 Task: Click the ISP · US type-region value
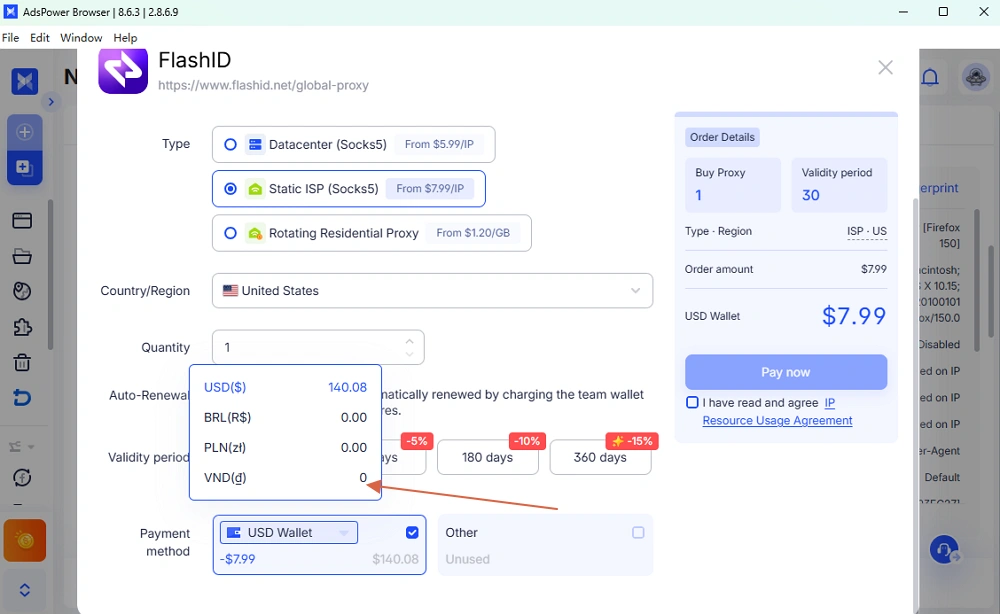point(867,231)
